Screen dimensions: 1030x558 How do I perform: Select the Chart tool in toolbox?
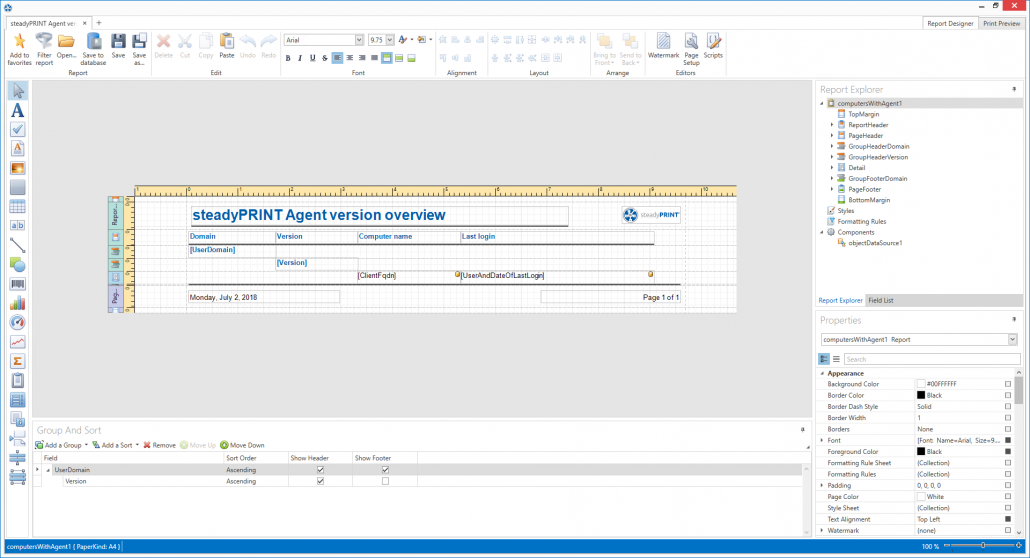[x=18, y=303]
